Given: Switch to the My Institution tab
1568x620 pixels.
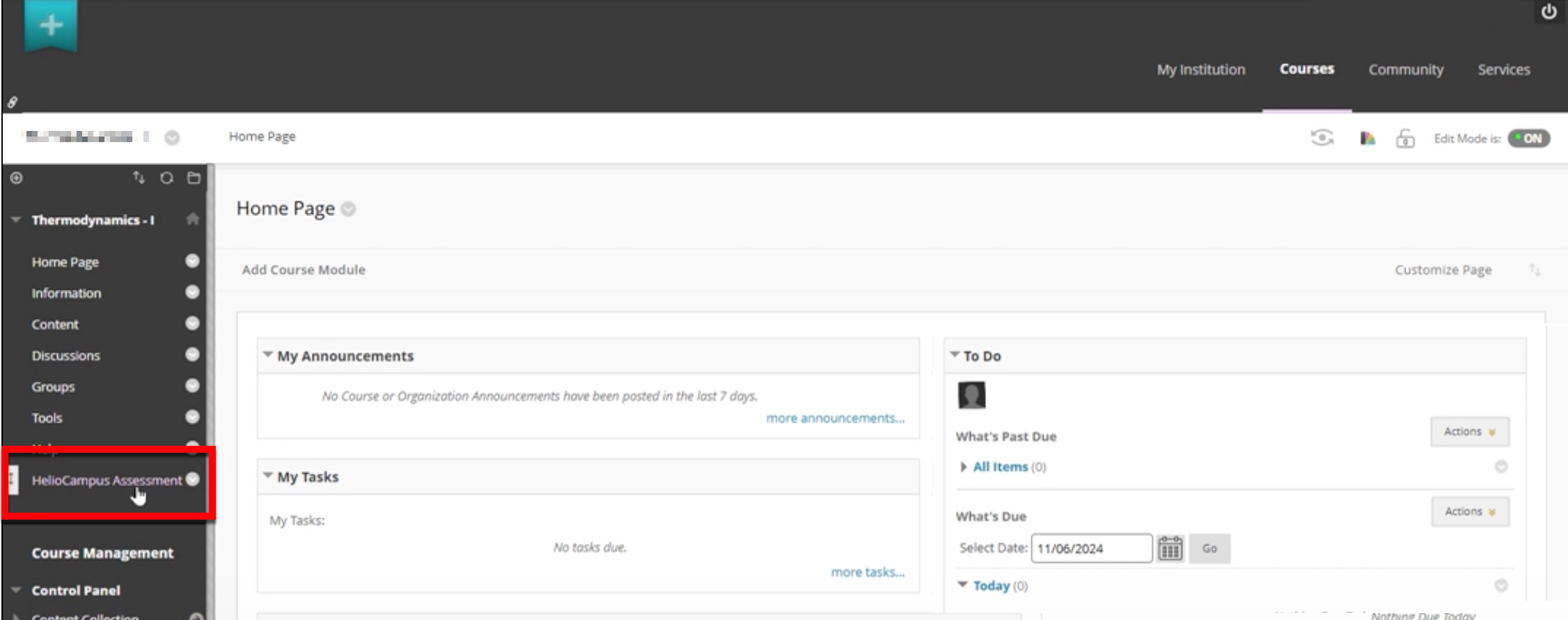Looking at the screenshot, I should click(x=1200, y=70).
